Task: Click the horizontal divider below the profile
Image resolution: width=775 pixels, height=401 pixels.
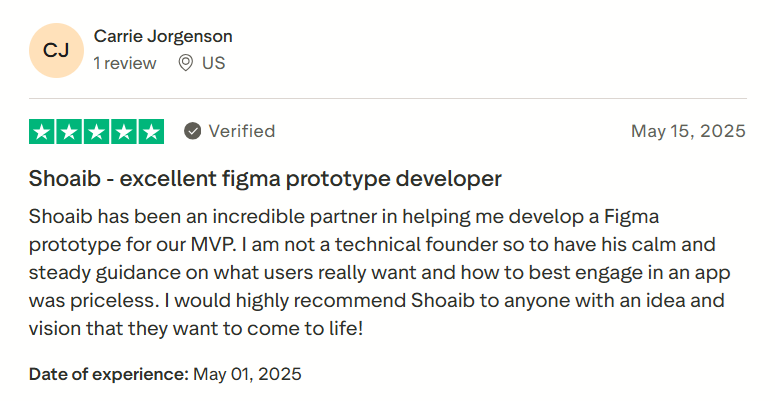Action: coord(388,98)
